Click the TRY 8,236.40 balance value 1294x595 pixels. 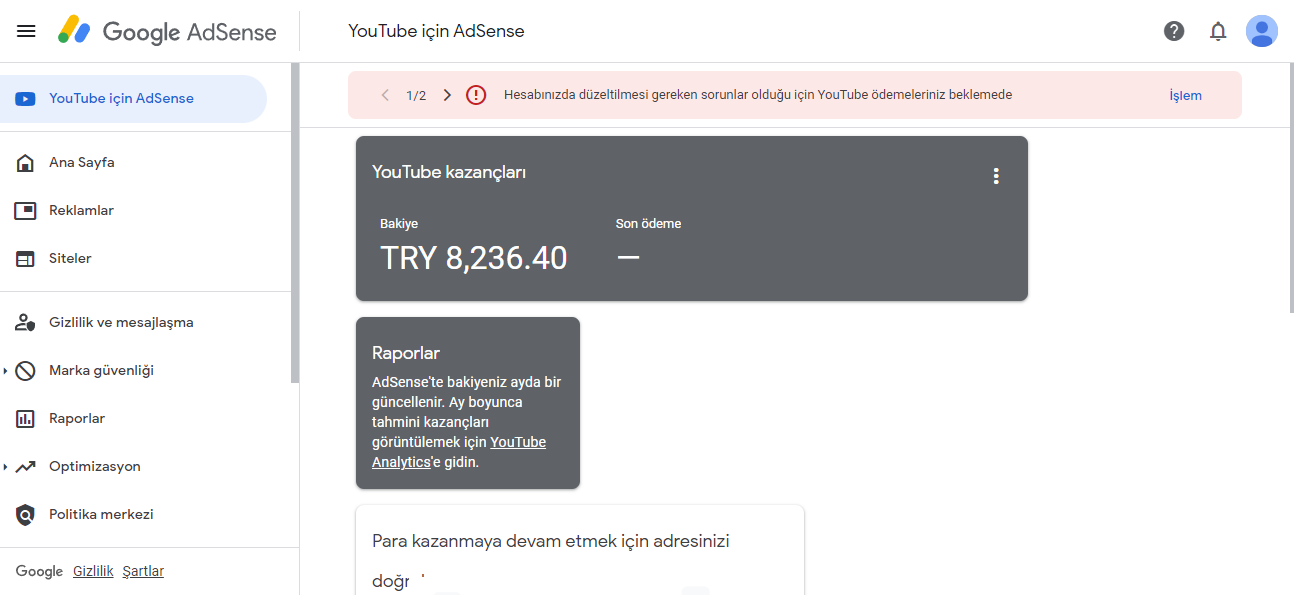(474, 258)
